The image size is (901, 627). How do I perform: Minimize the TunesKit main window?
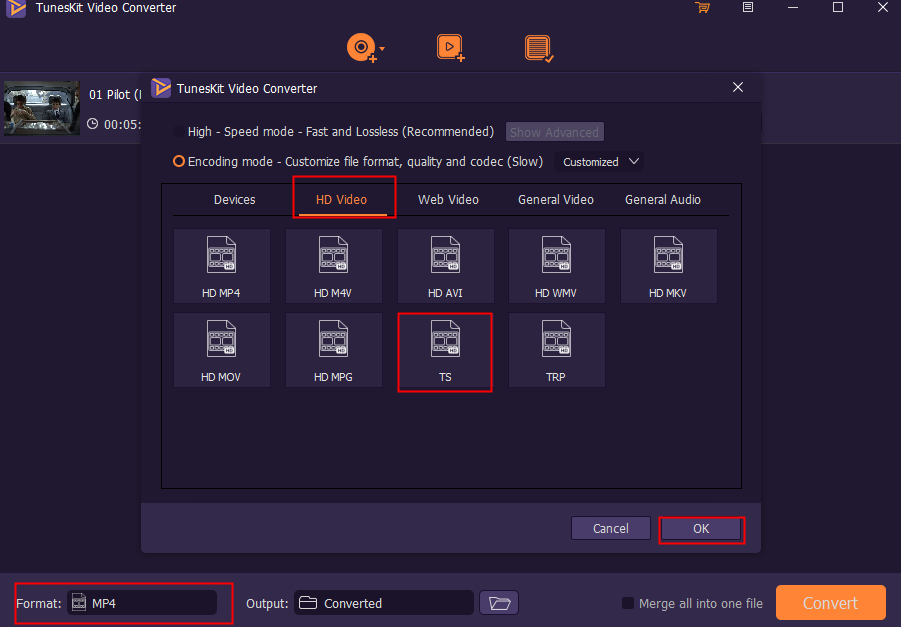click(793, 7)
